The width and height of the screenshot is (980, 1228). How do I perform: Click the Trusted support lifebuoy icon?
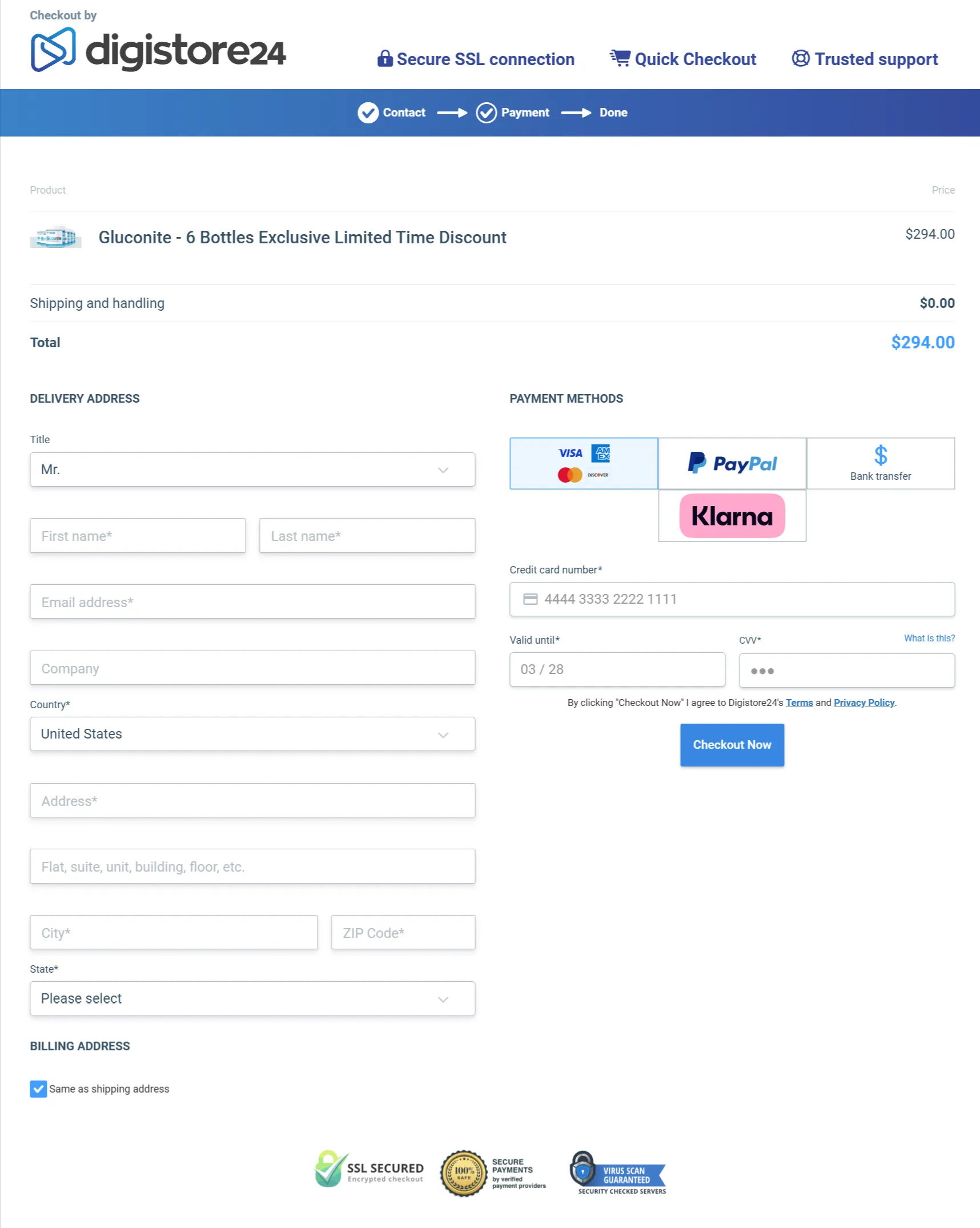800,58
